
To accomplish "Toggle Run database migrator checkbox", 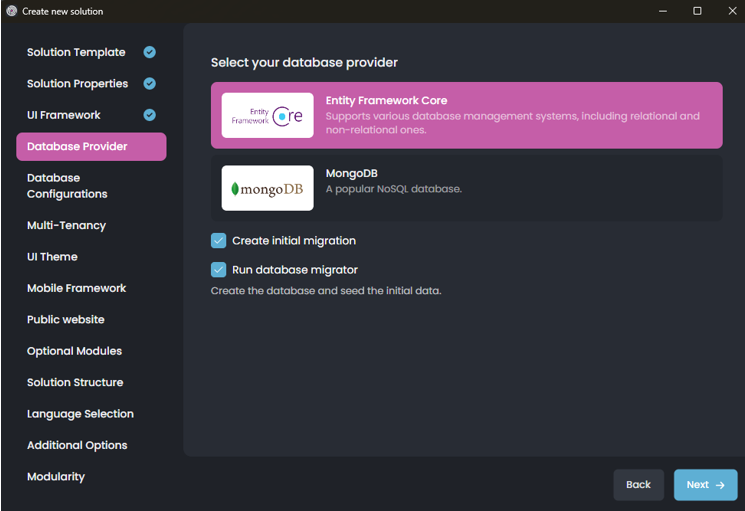I will click(219, 270).
